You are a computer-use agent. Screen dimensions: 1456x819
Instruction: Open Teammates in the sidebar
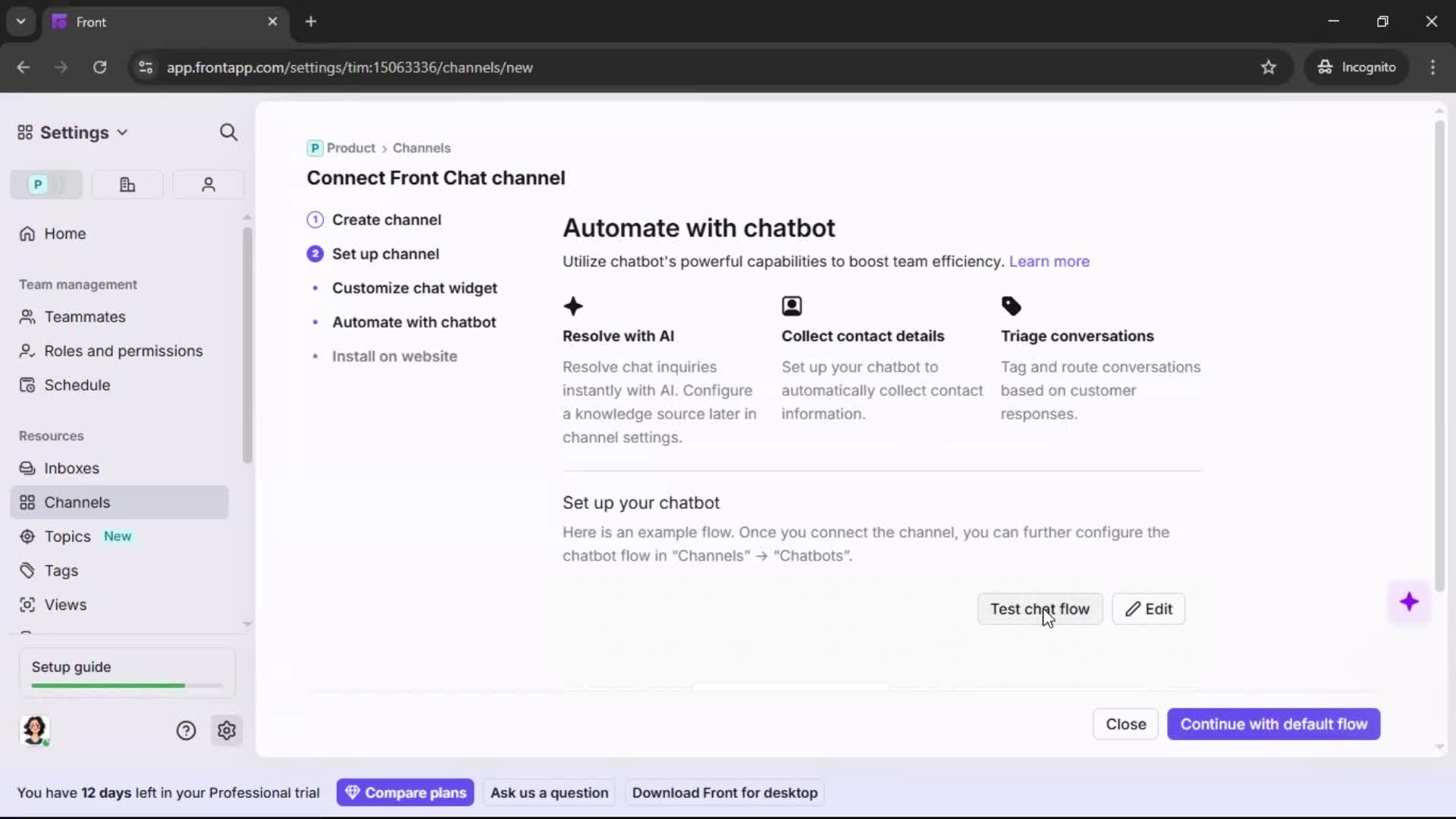(x=85, y=317)
